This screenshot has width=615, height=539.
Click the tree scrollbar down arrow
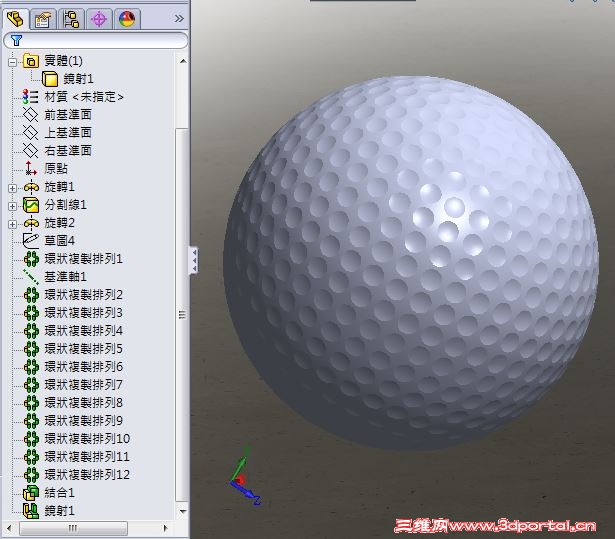183,511
